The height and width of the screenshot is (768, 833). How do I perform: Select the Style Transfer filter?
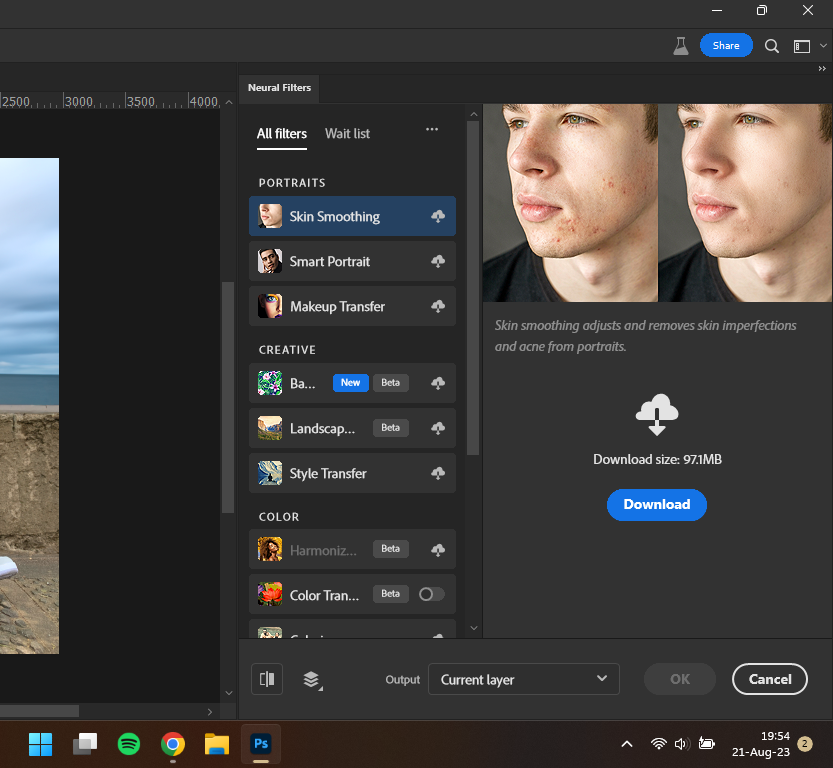(x=352, y=473)
